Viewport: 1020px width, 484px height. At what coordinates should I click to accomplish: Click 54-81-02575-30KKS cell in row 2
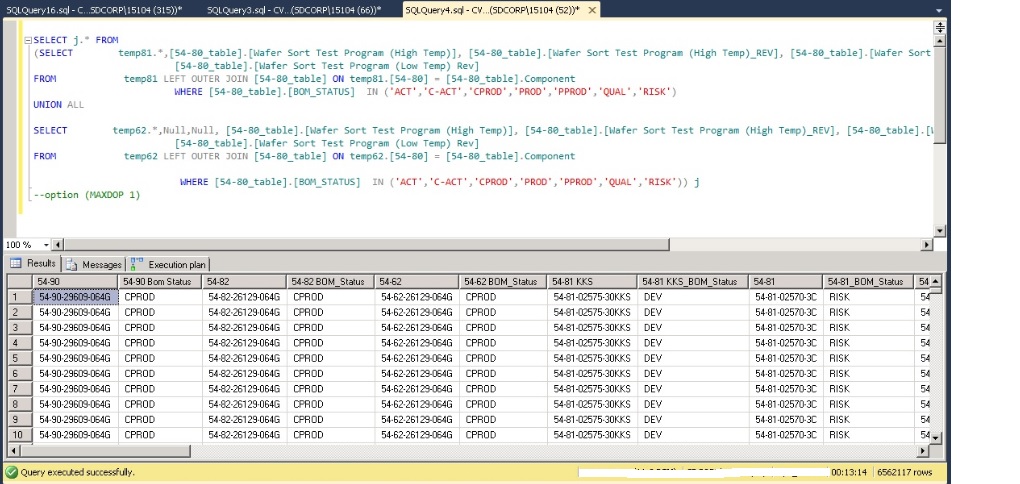(593, 312)
